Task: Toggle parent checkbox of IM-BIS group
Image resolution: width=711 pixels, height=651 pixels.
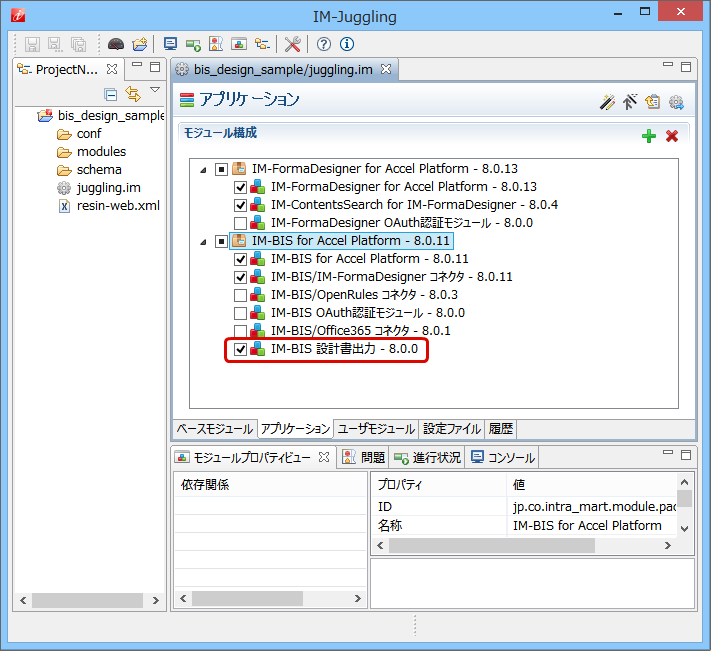Action: coord(221,241)
